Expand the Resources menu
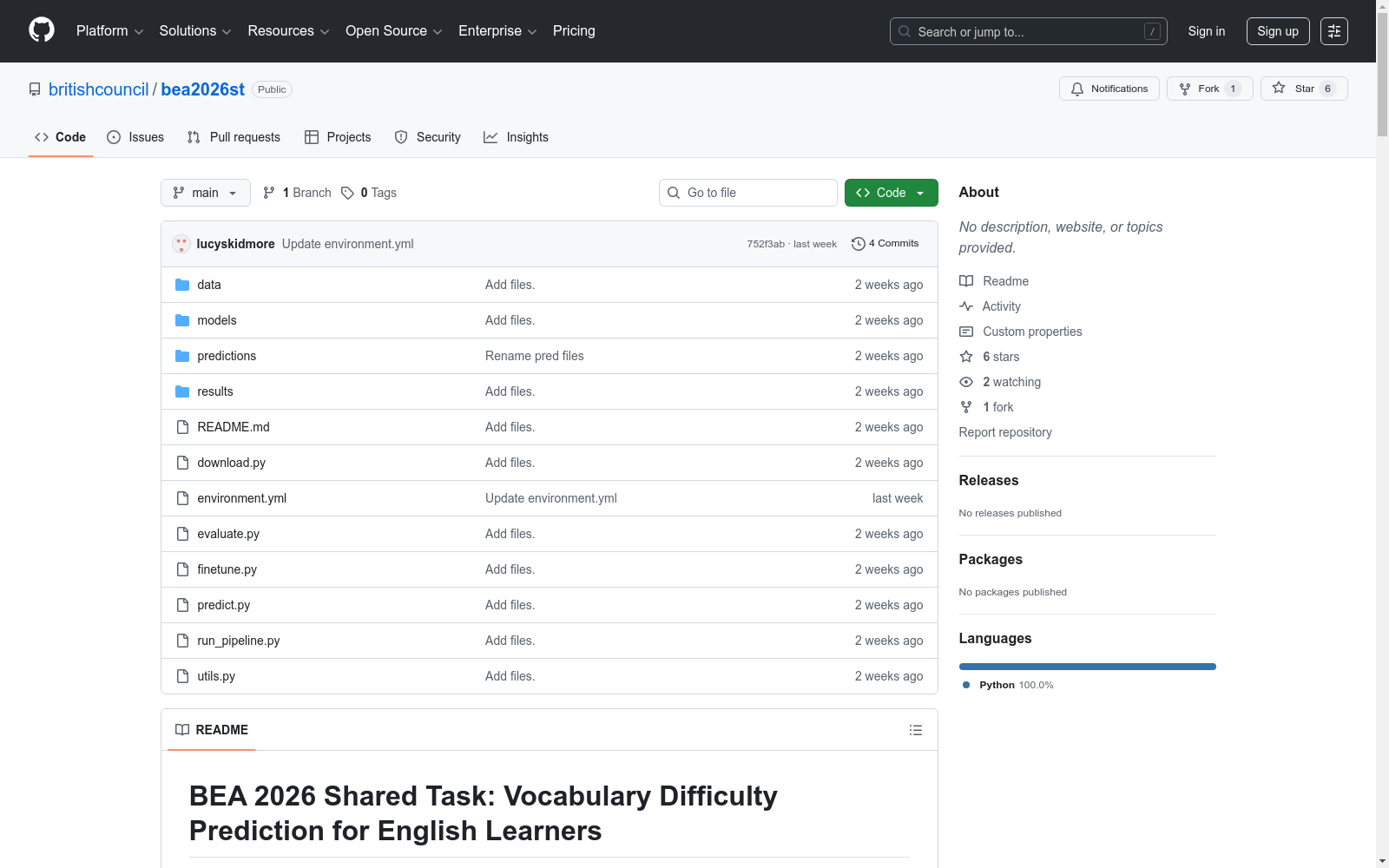Viewport: 1389px width, 868px height. (288, 31)
